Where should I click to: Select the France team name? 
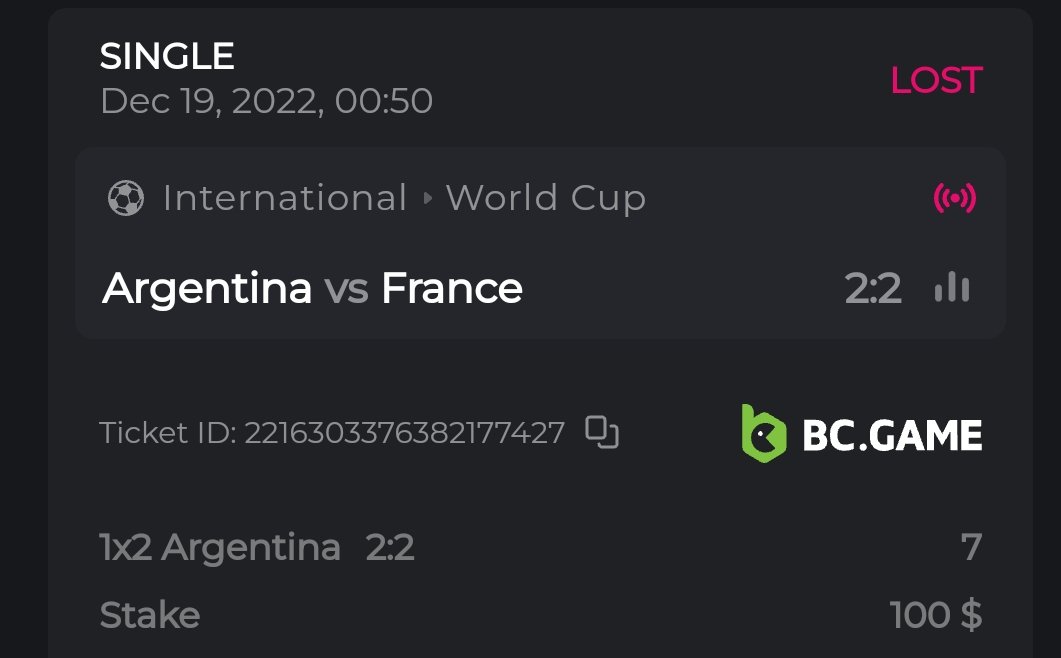[x=452, y=289]
